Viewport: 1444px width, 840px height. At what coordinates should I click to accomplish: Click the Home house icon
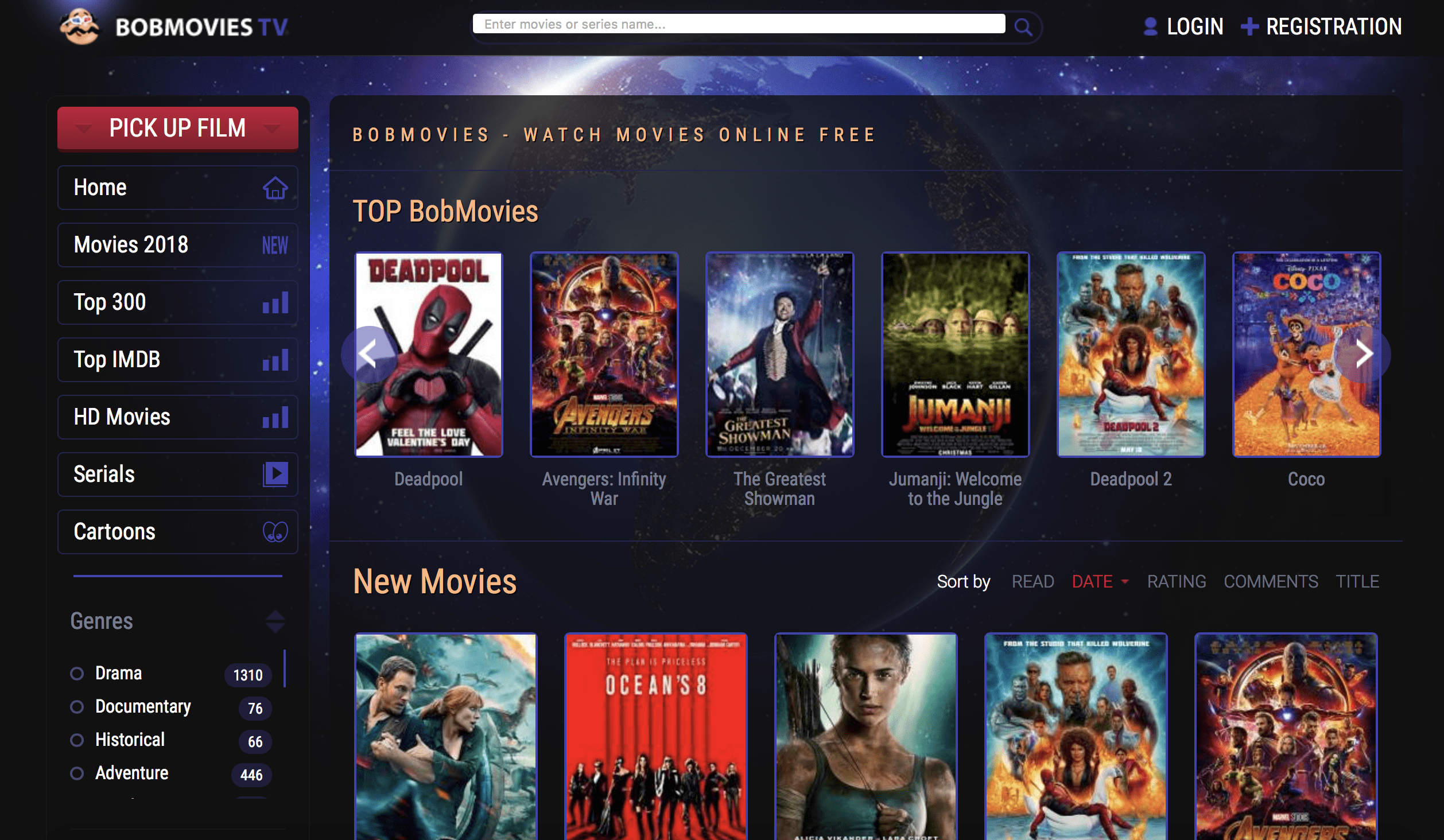pos(276,186)
